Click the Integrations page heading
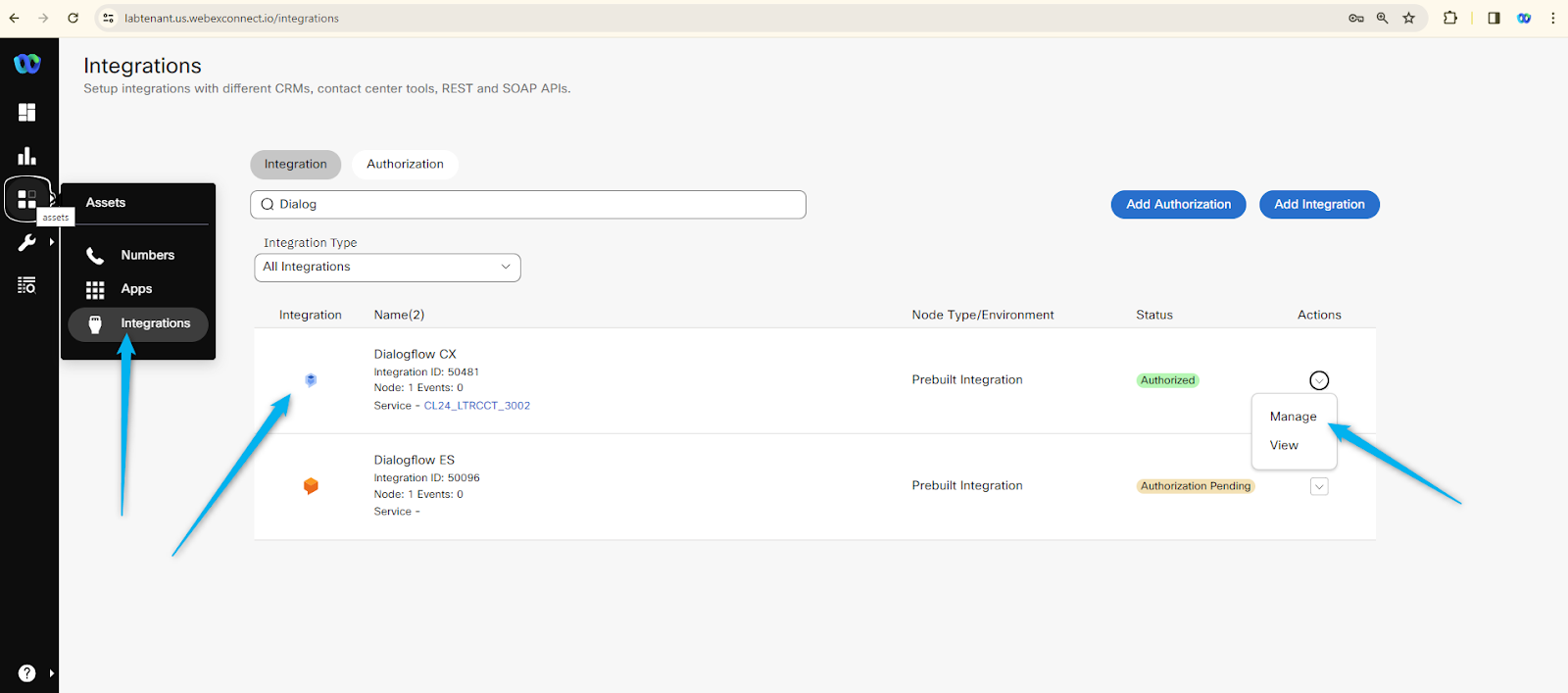The height and width of the screenshot is (693, 1568). [142, 66]
